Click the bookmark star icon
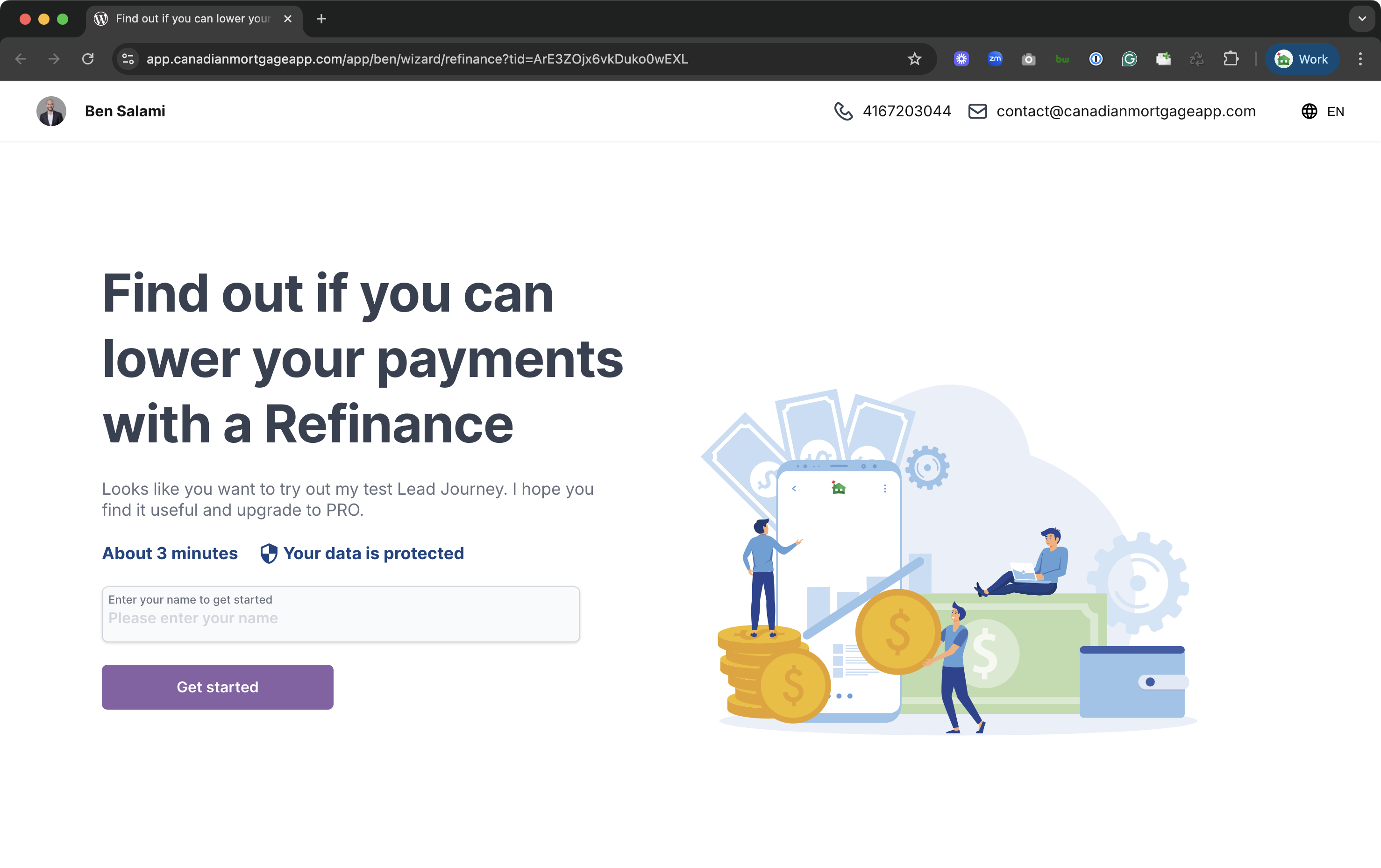 point(914,59)
